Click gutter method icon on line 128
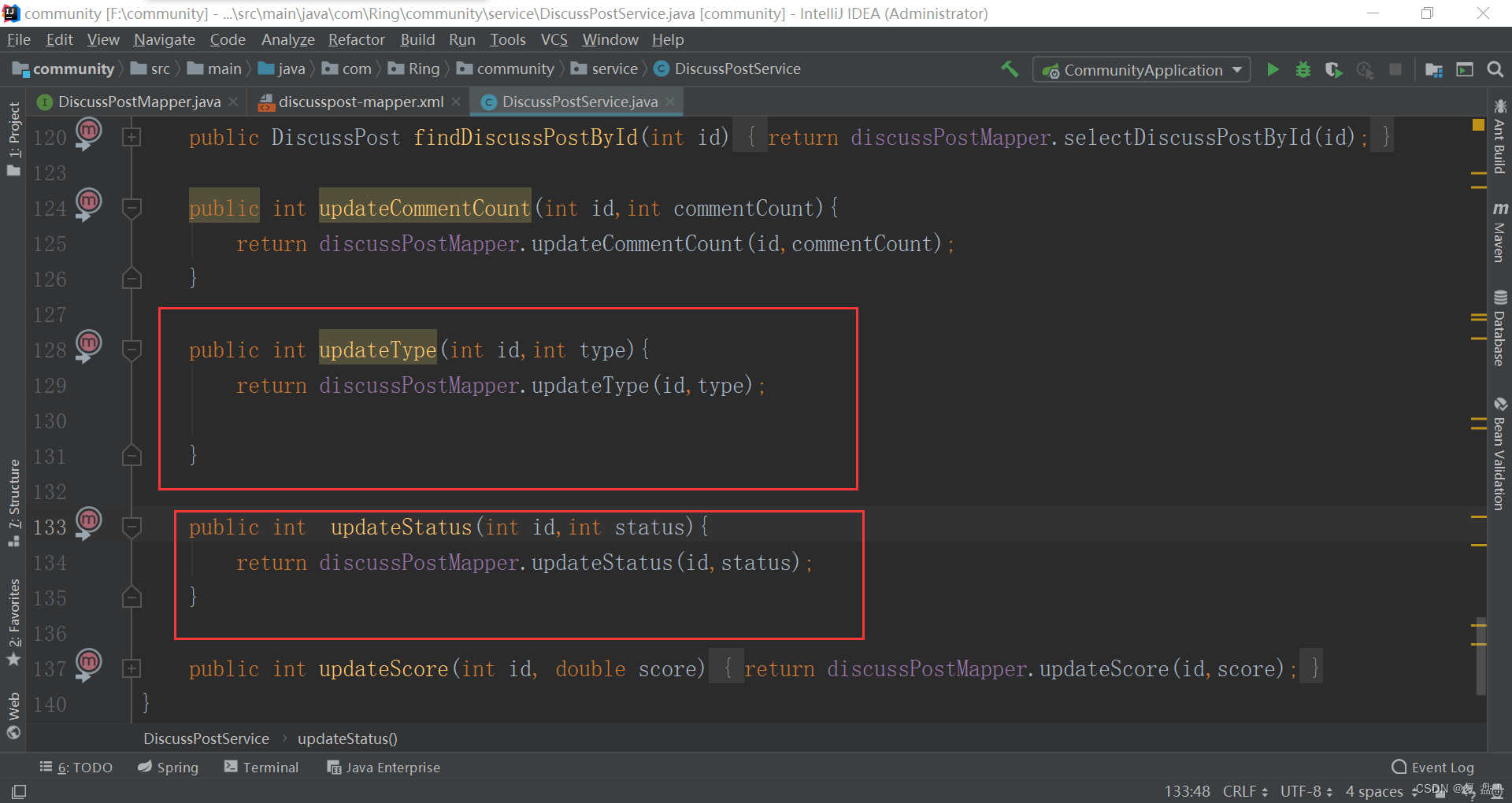The image size is (1512, 803). coord(88,346)
